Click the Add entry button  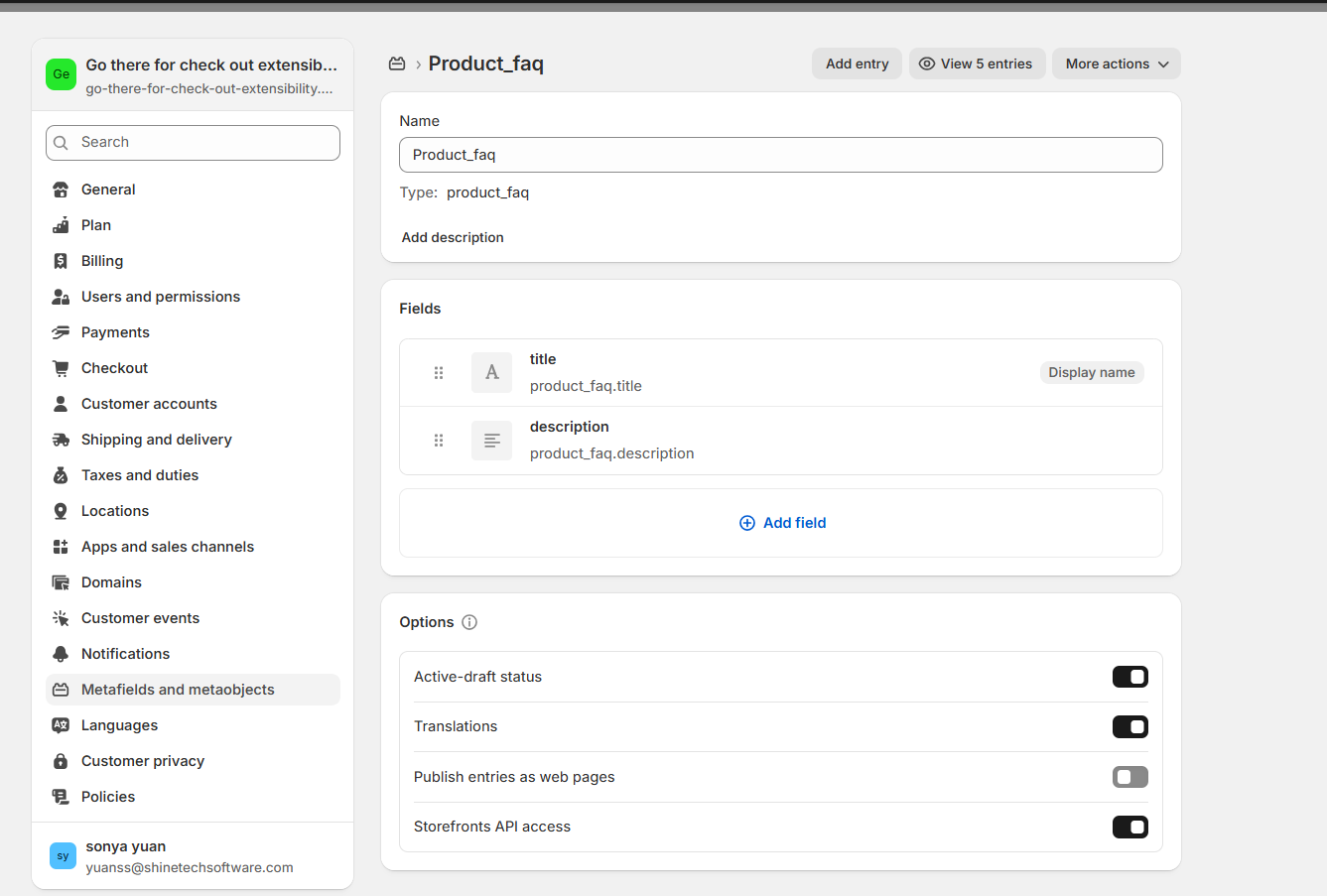click(857, 64)
